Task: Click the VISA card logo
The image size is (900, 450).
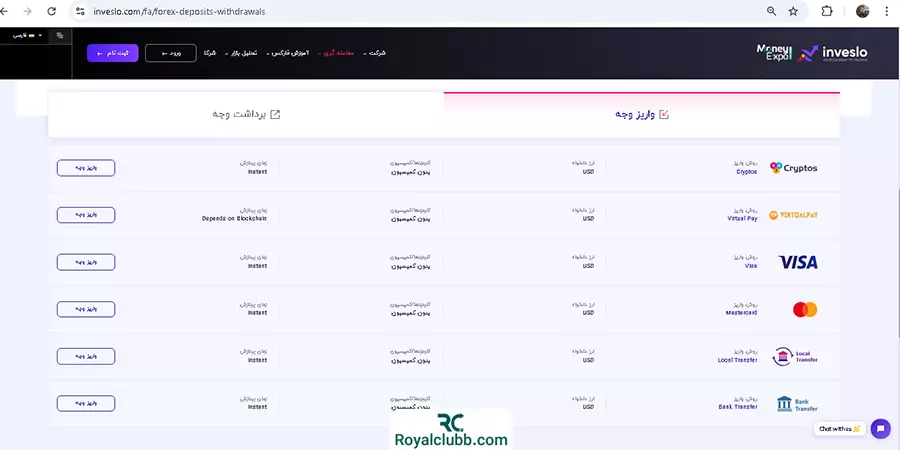Action: coord(797,262)
